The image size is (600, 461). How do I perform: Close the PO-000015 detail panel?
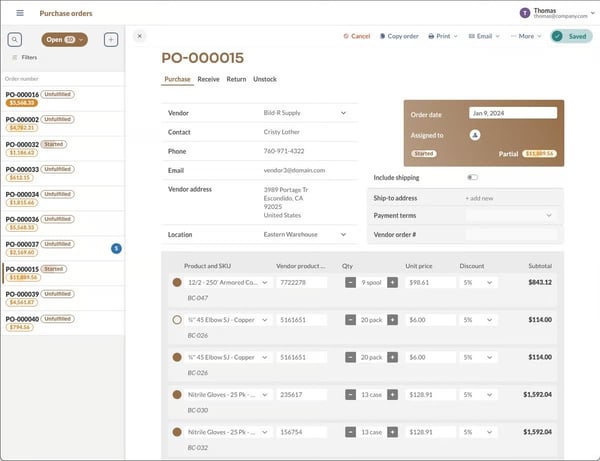140,36
